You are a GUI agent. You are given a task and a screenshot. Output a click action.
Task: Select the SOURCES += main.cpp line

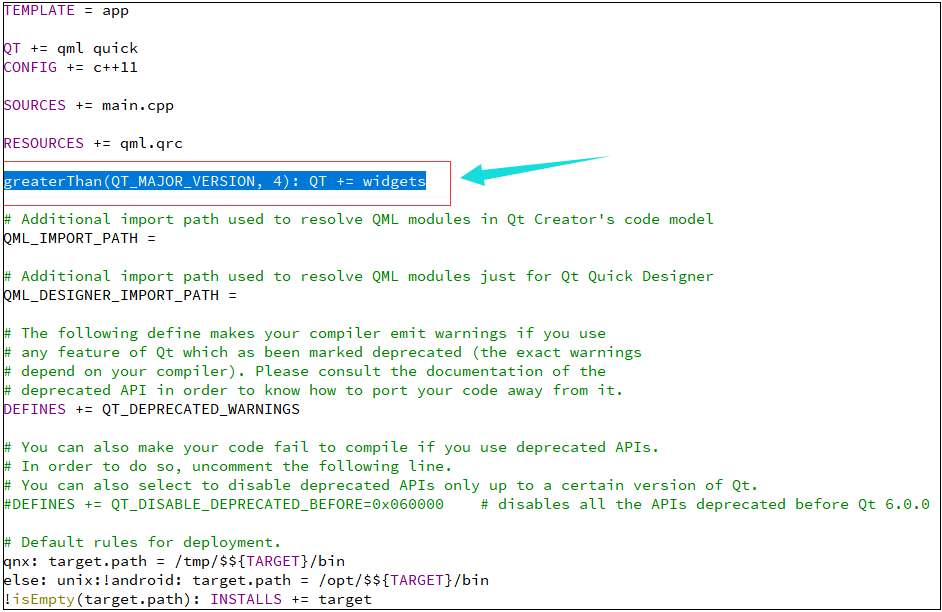(x=88, y=104)
